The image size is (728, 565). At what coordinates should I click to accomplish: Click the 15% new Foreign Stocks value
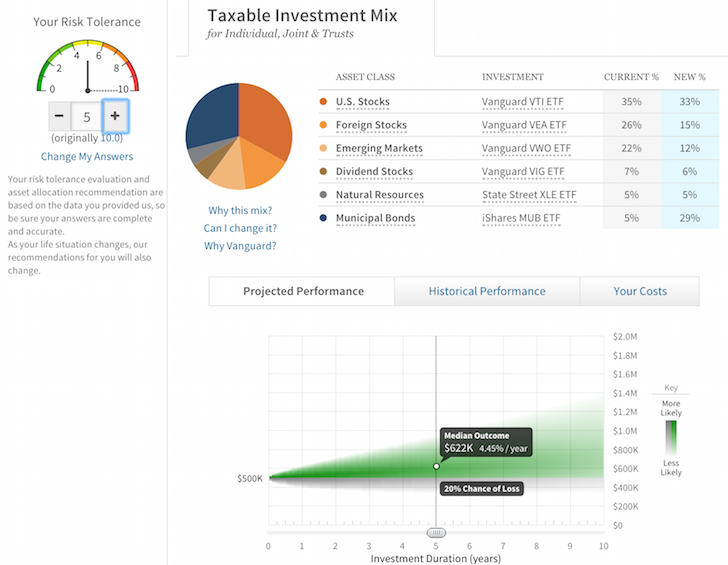tap(689, 125)
